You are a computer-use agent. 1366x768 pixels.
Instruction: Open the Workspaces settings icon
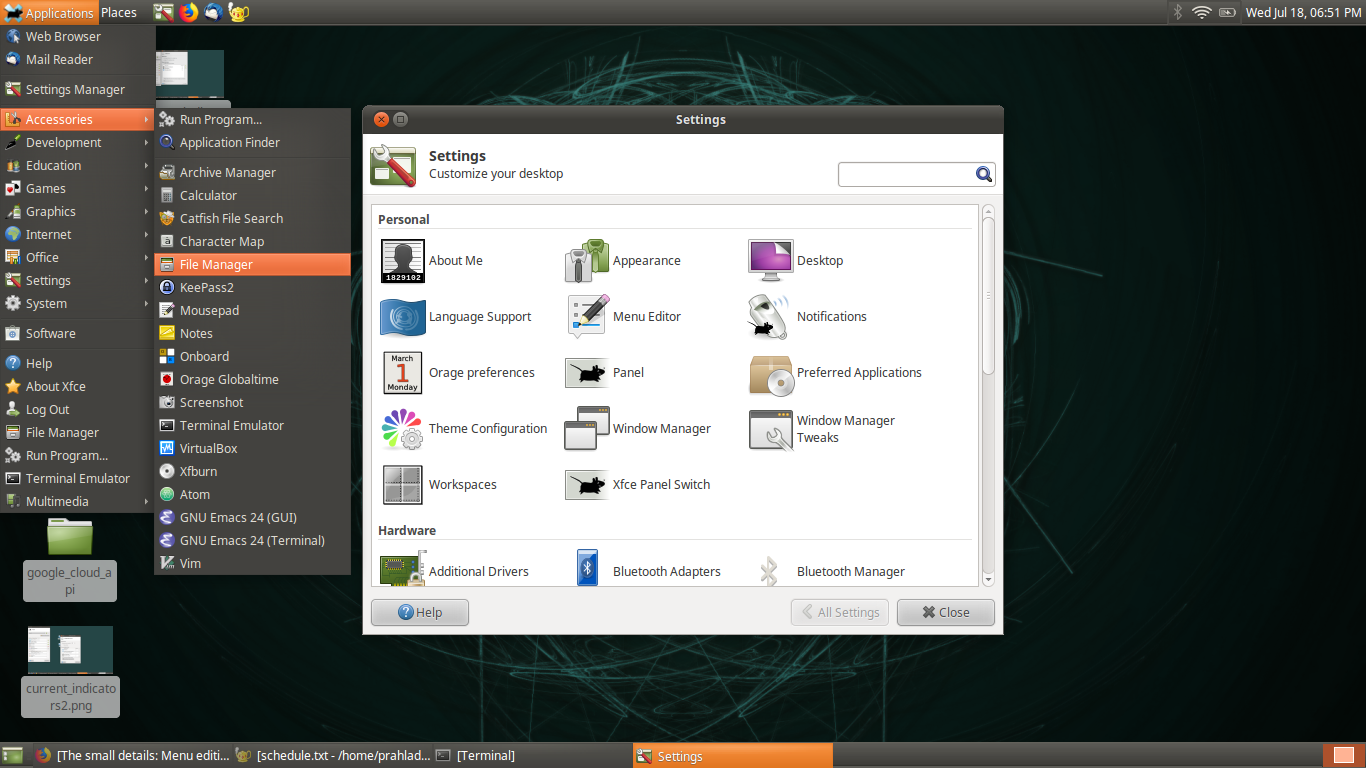[x=403, y=485]
